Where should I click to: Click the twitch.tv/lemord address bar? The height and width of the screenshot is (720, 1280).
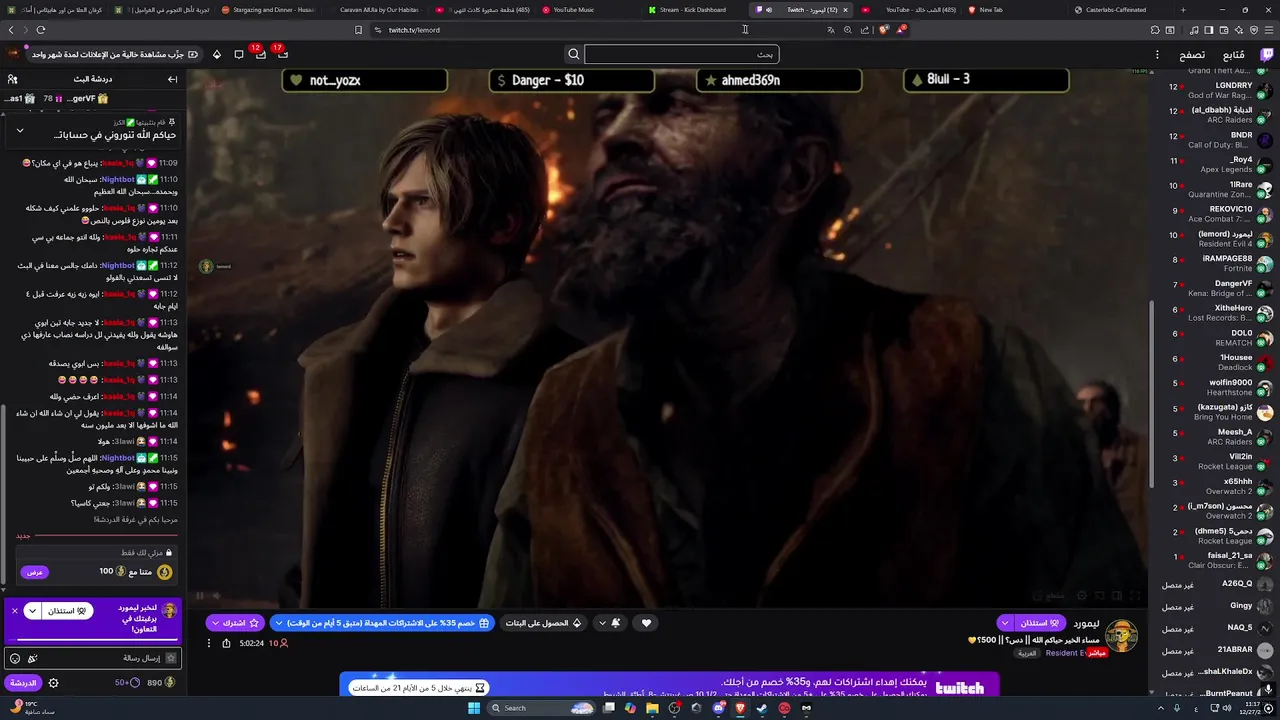(600, 30)
